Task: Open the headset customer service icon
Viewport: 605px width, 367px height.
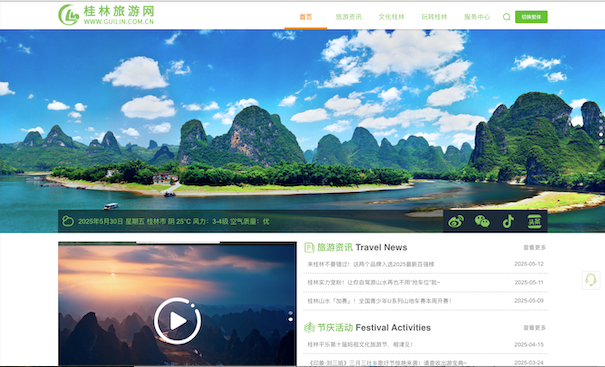Action: click(x=591, y=279)
